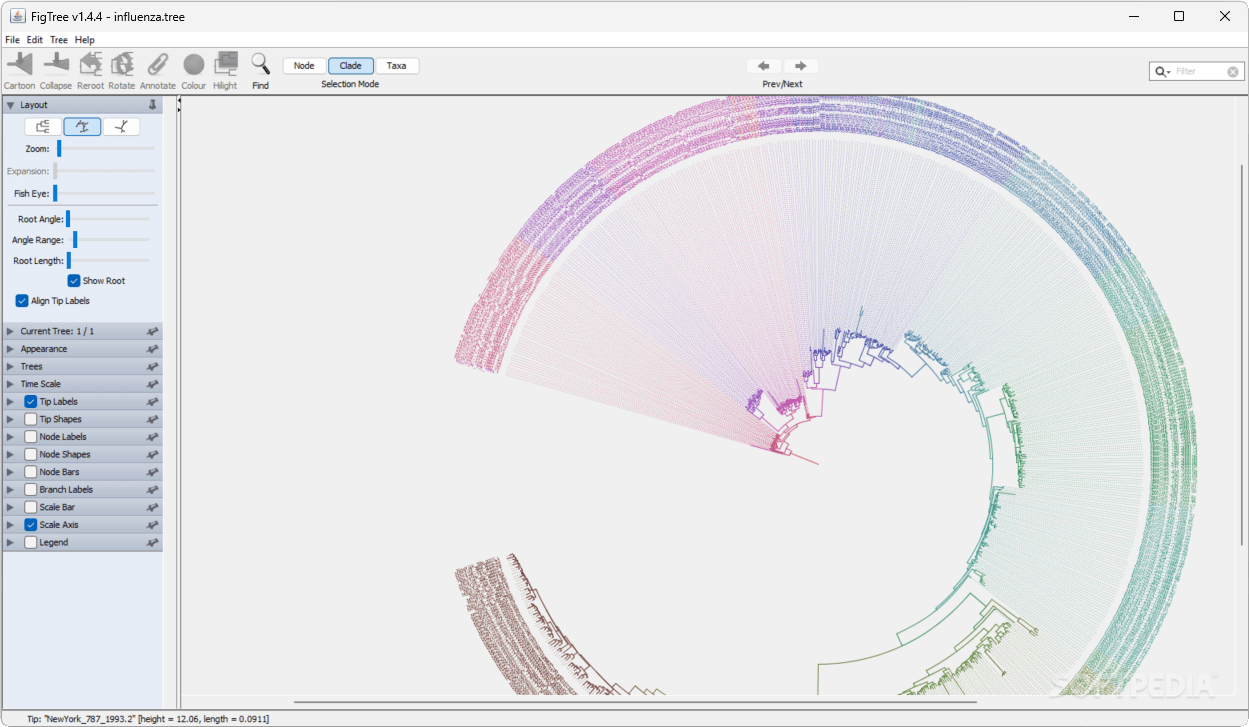This screenshot has height=727, width=1249.
Task: Go to previous with left arrow
Action: tap(763, 66)
